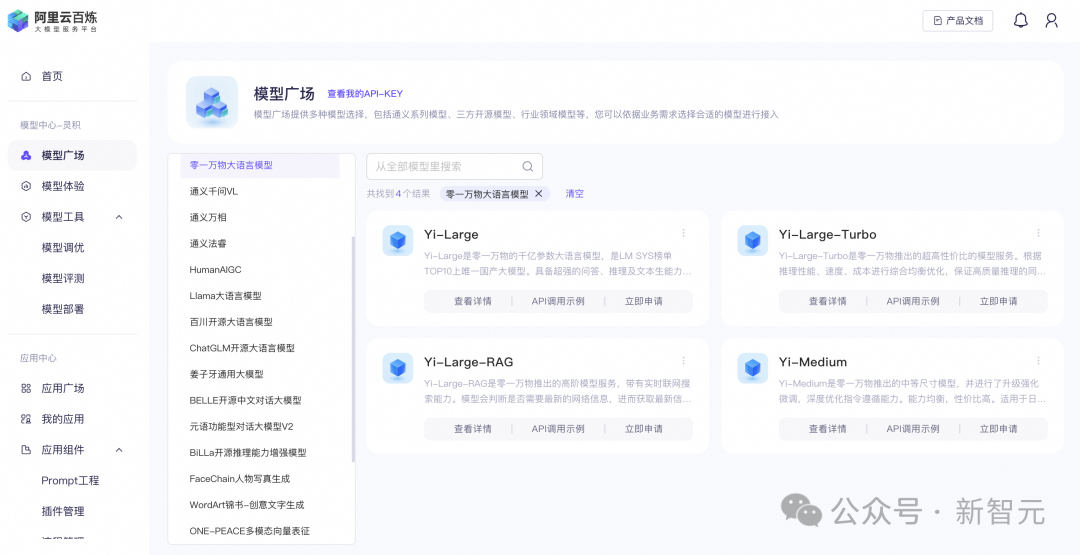Open 模型调优 submenu item

(63, 248)
